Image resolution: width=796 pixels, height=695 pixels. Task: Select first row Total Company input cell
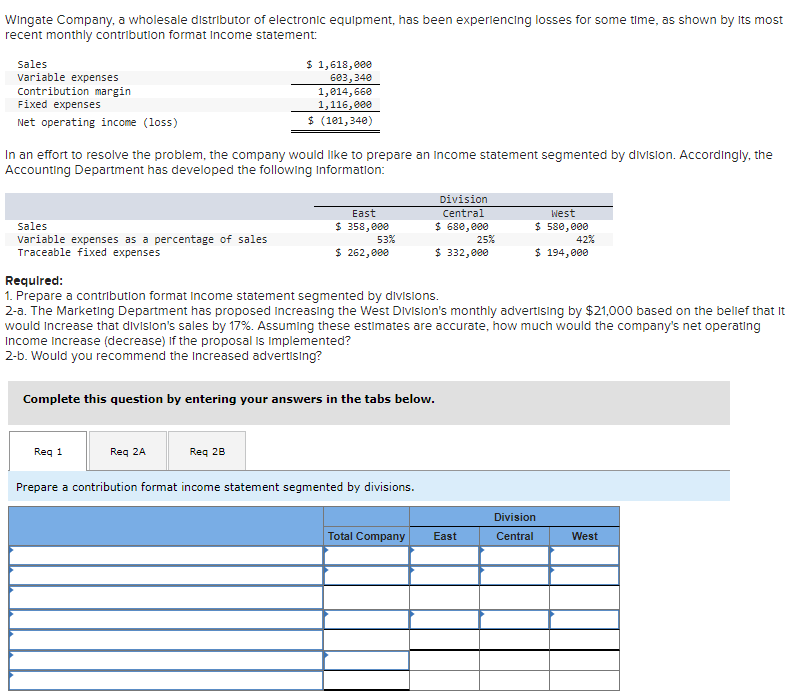(367, 556)
